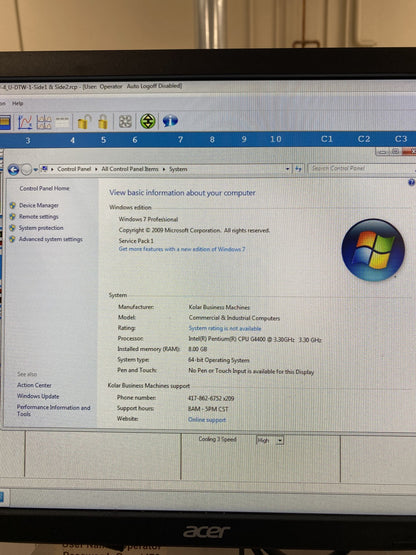Open Device Manager
Screen dimensions: 416x555
click(39, 205)
